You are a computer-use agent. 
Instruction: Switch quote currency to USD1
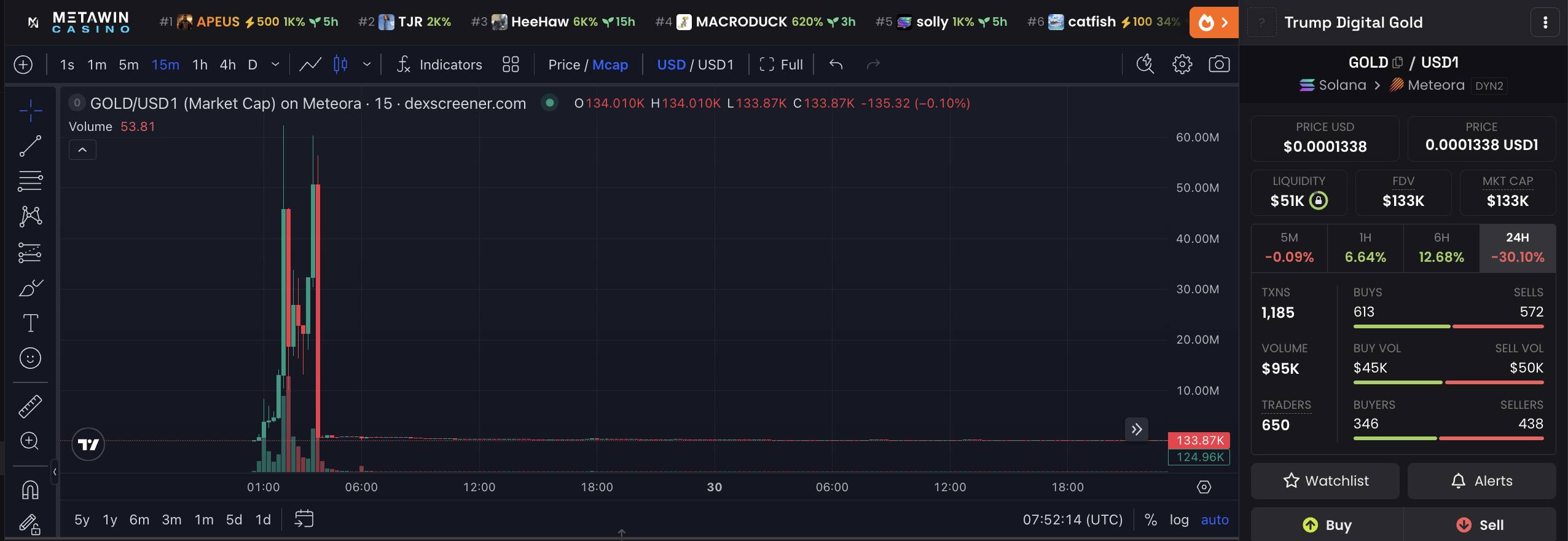pos(716,65)
